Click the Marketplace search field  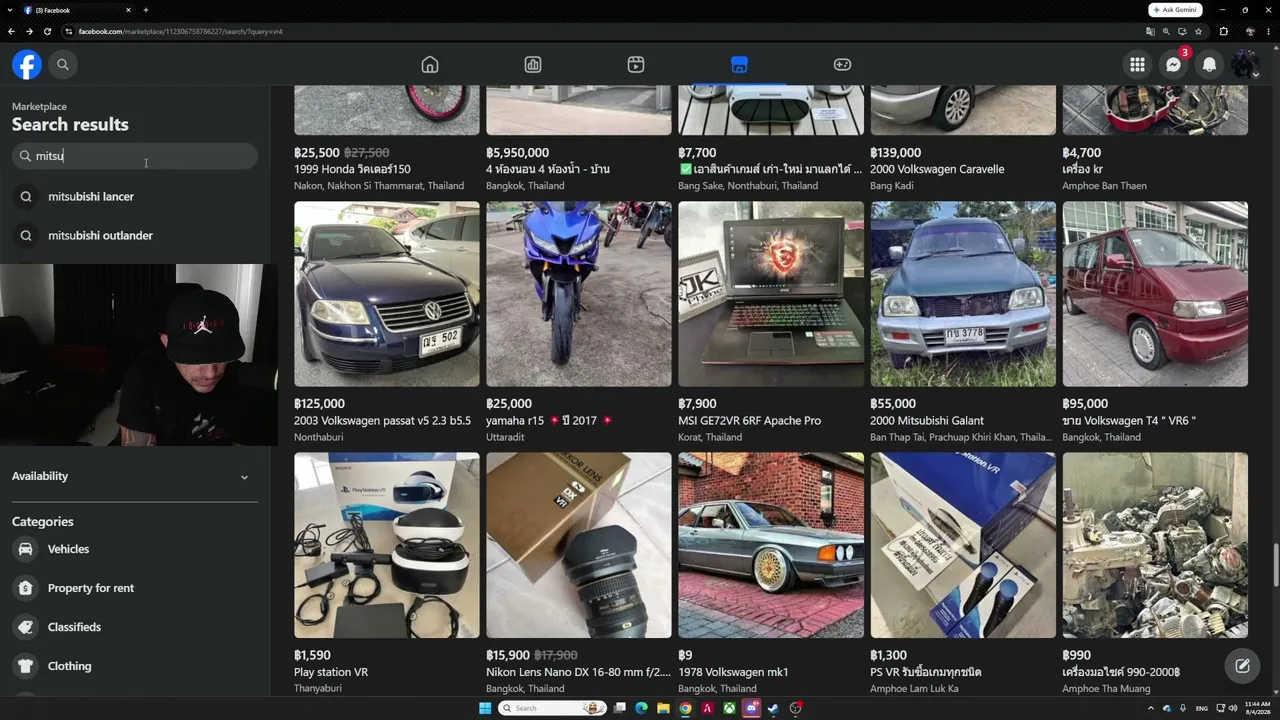pos(135,156)
